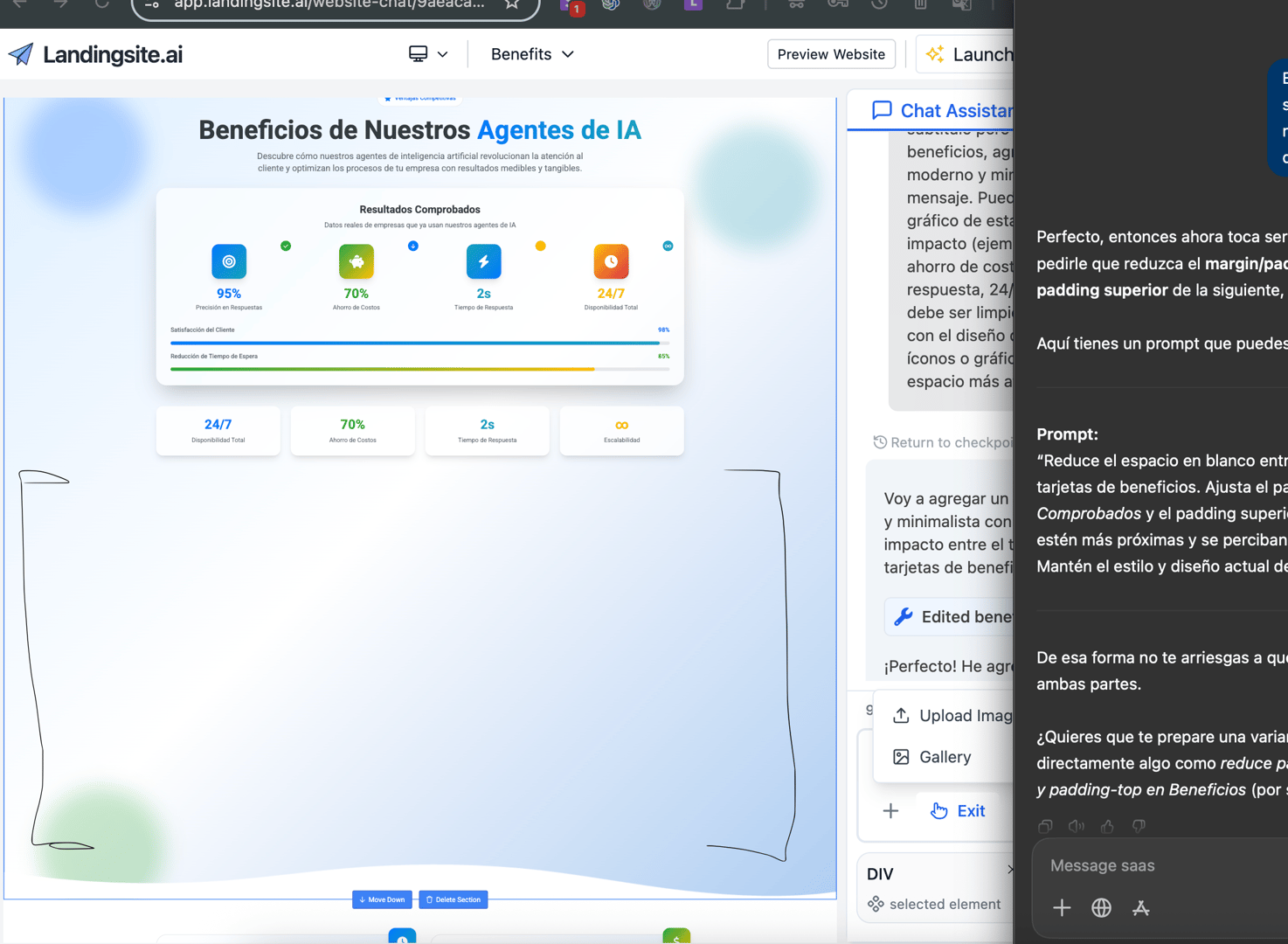Click the plus attach button beside Exit
The image size is (1288, 944).
pos(890,811)
